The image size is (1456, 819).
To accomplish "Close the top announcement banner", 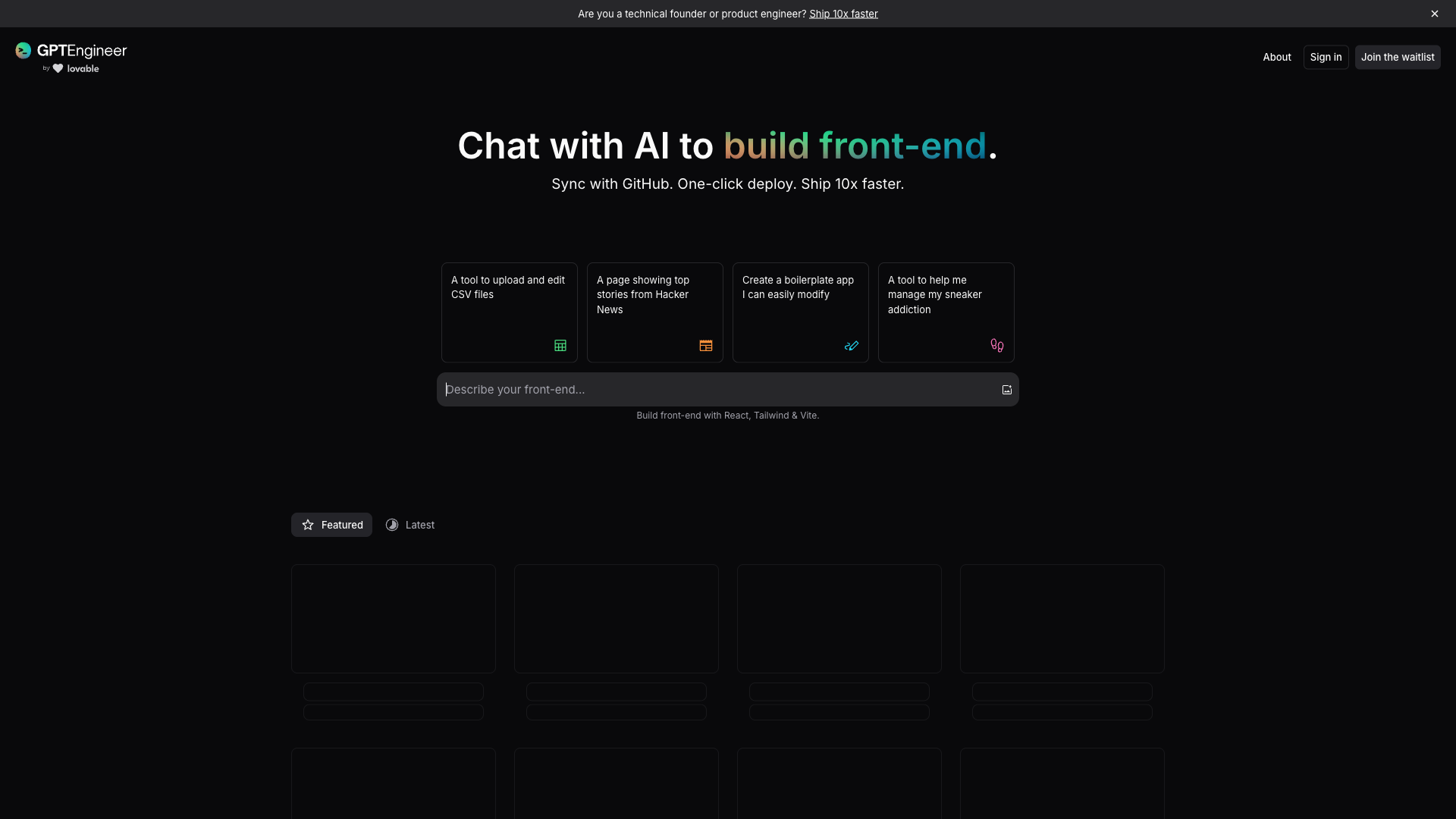I will click(x=1435, y=13).
